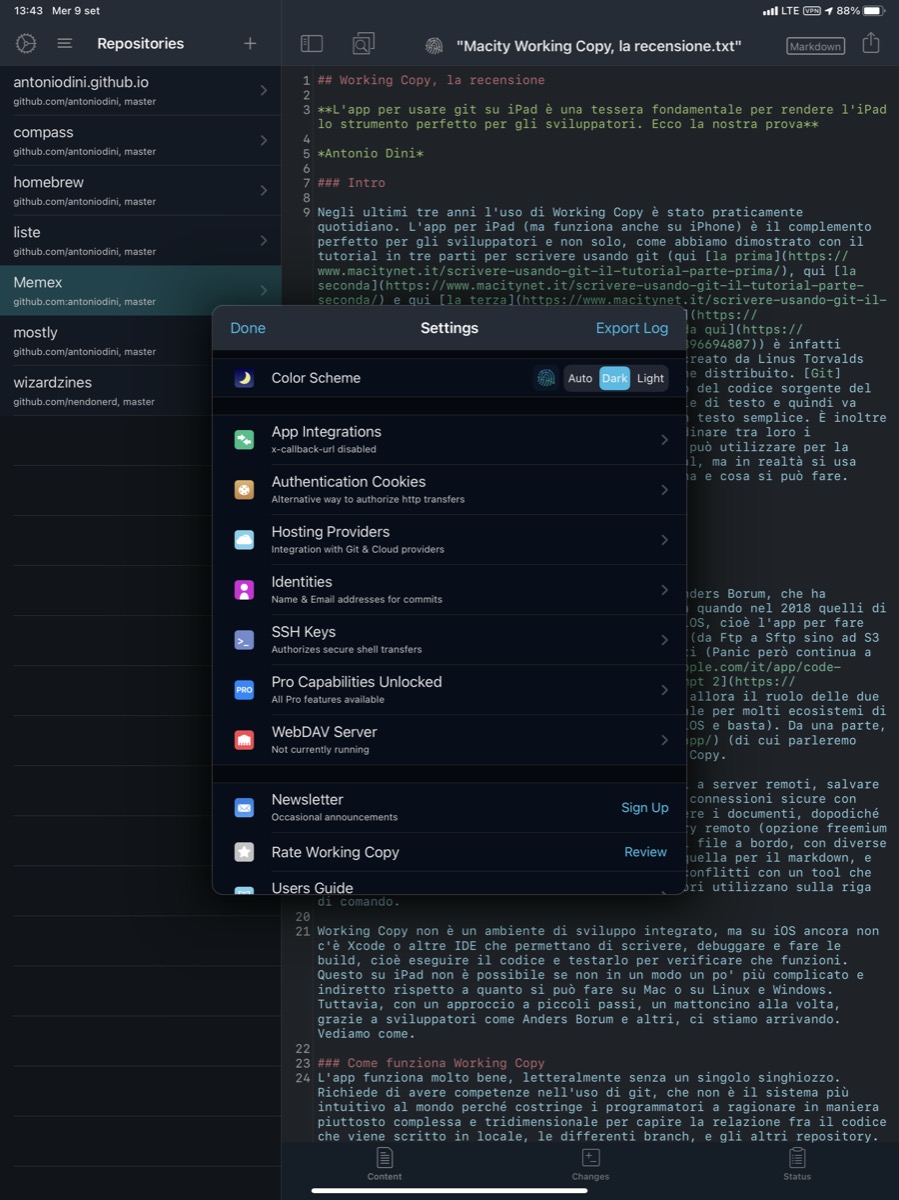Select the homebrew repository

coord(140,191)
